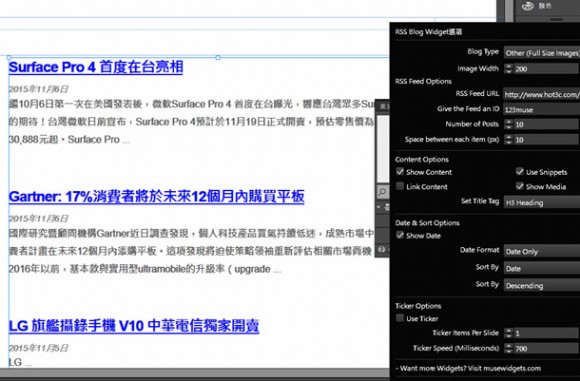
Task: Open the Descending sort order dropdown
Action: click(x=542, y=286)
